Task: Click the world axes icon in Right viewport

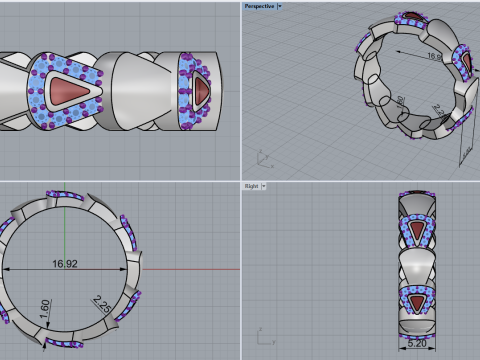Action: (x=266, y=336)
